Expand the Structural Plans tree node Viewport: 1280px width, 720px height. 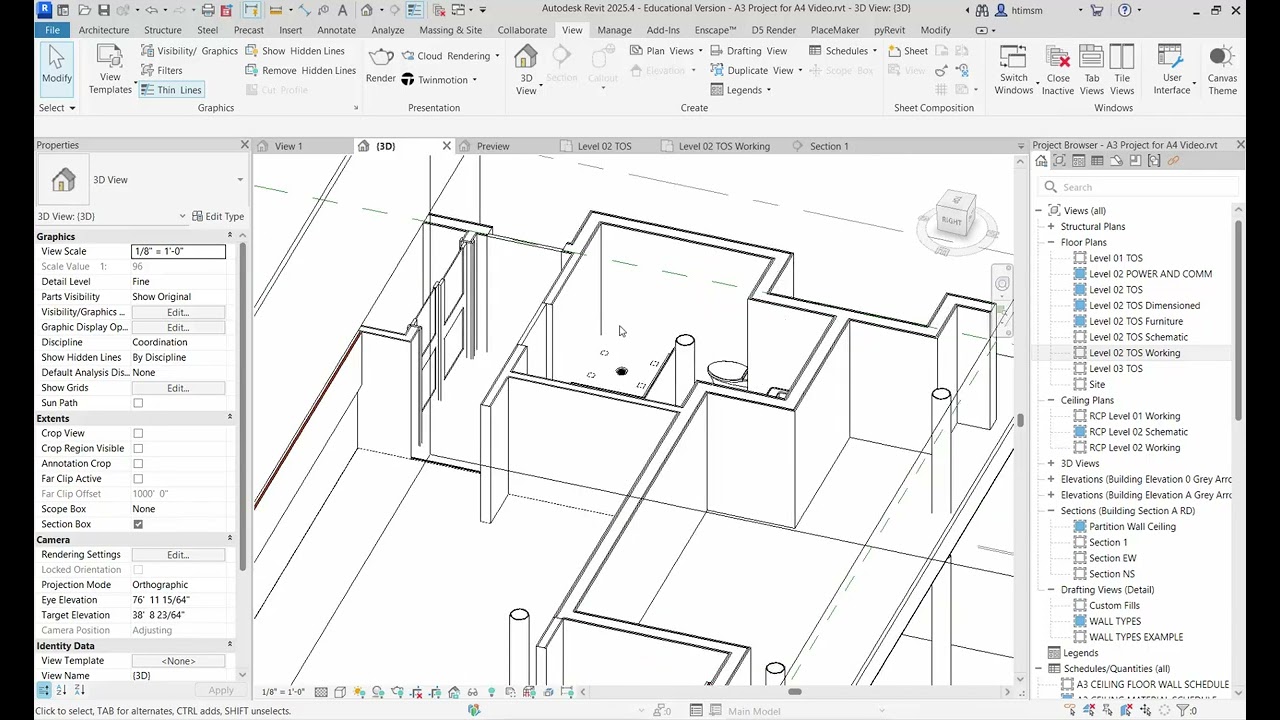click(x=1051, y=227)
